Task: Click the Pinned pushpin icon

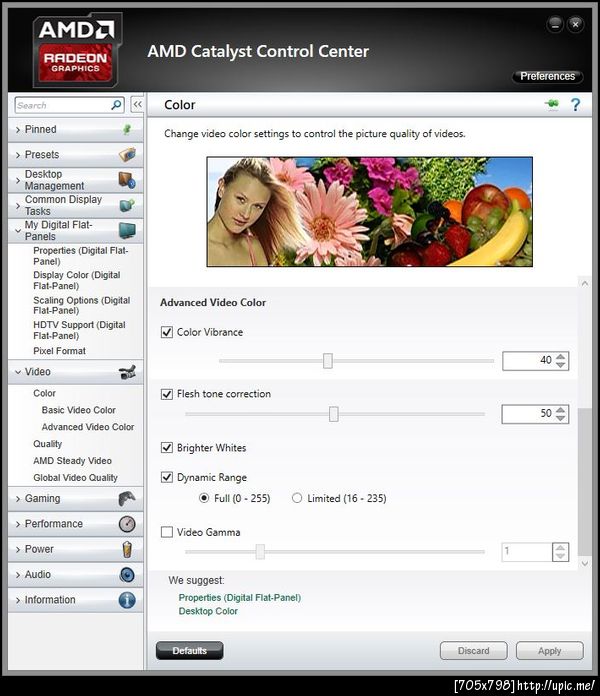Action: pos(127,129)
